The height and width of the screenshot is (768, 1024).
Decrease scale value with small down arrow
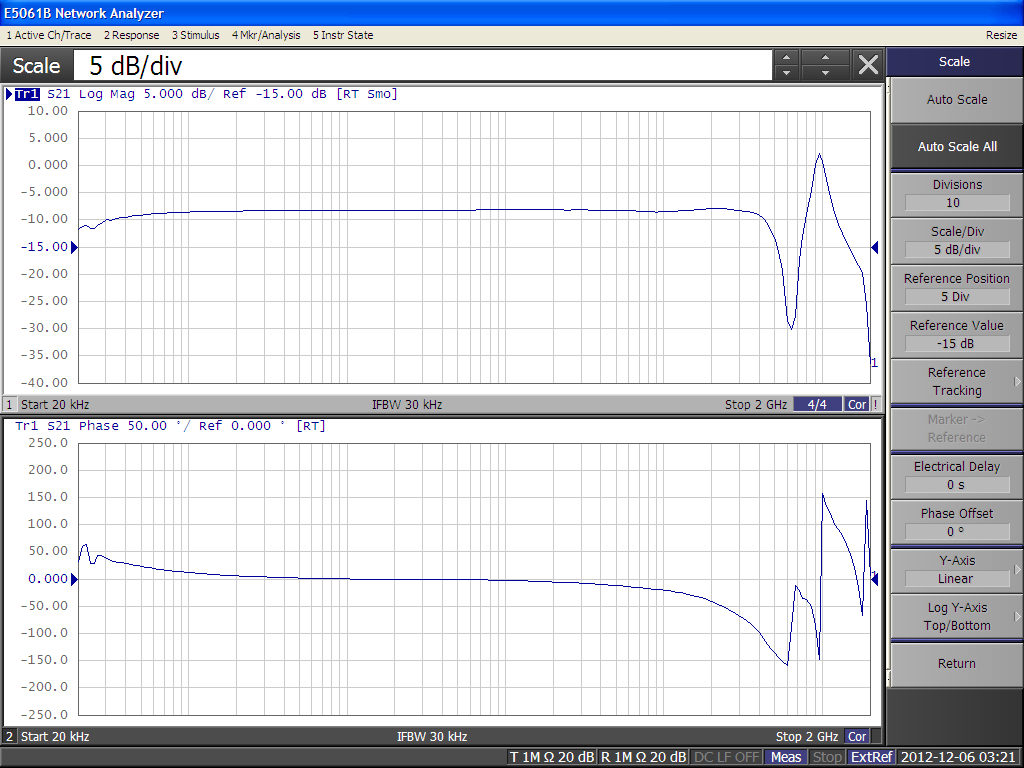point(787,73)
